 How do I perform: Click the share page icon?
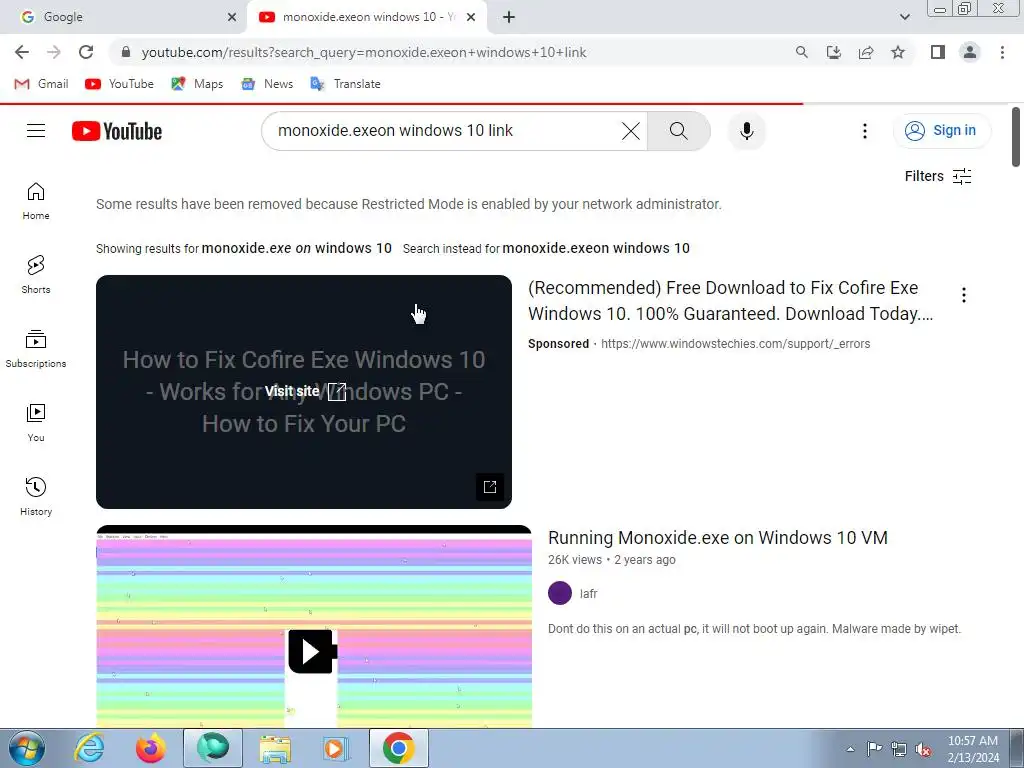point(866,52)
